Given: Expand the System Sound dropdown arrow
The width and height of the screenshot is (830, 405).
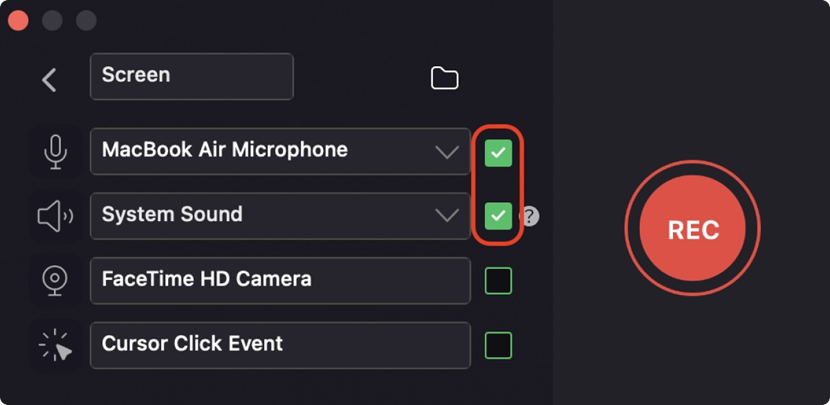Looking at the screenshot, I should click(446, 215).
